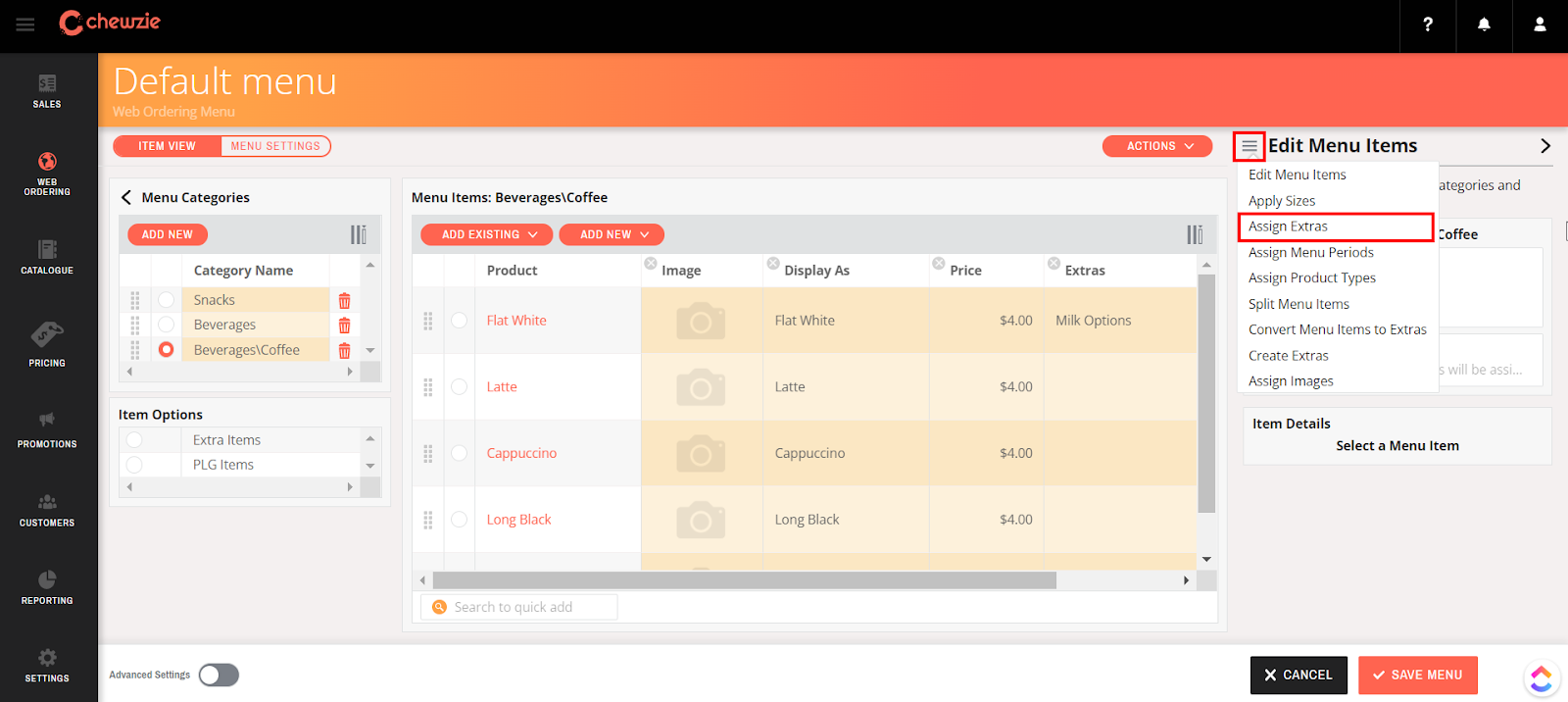This screenshot has width=1568, height=702.
Task: Delete the Snacks category
Action: pos(344,301)
